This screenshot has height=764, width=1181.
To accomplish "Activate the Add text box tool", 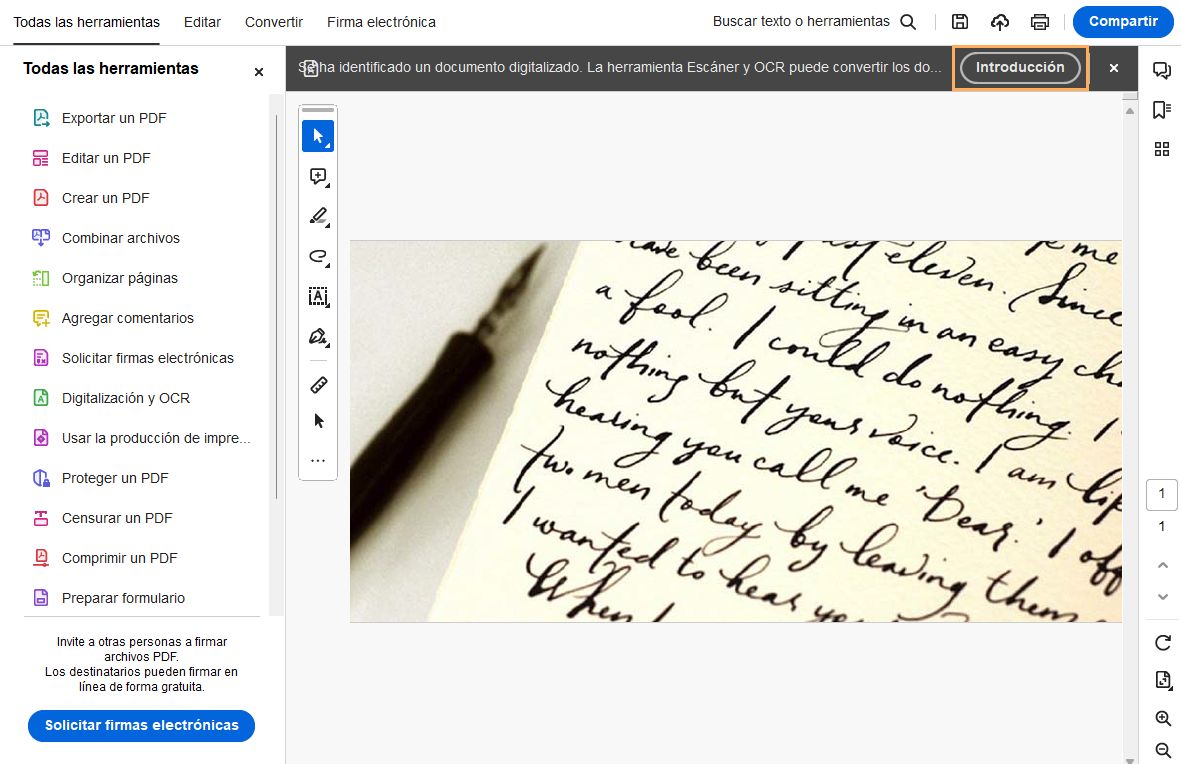I will coord(318,297).
